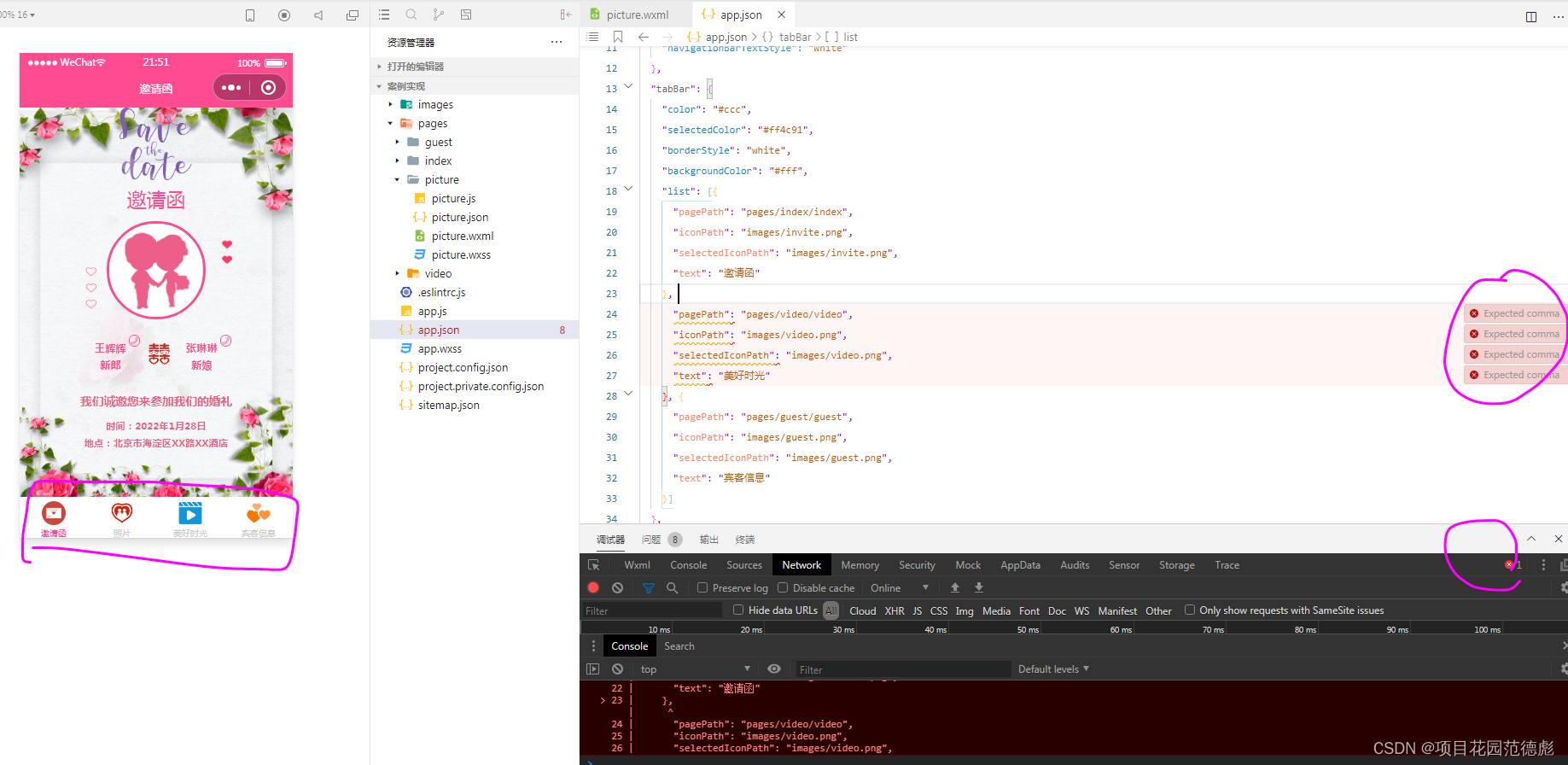Switch to the Wxml devtools tab
Screen dimensions: 1568x765
click(637, 565)
